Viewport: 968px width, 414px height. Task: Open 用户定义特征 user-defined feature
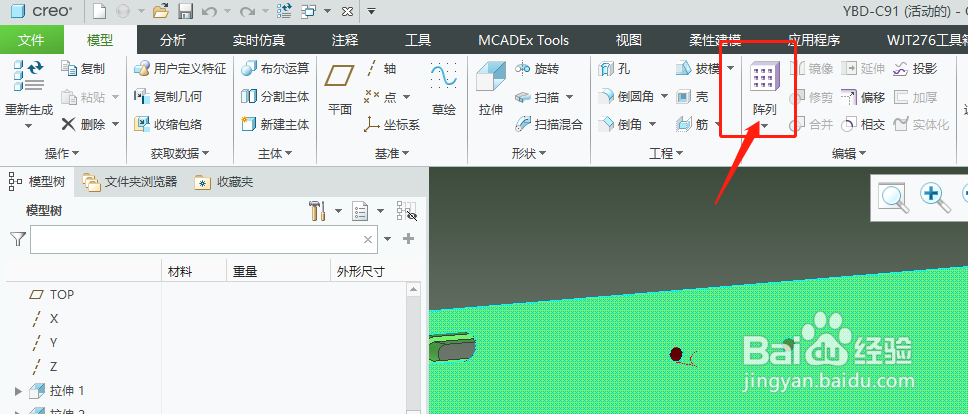click(x=180, y=68)
